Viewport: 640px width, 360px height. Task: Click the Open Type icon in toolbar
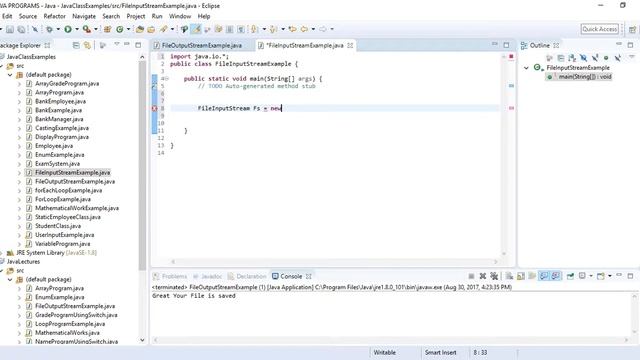tap(140, 29)
